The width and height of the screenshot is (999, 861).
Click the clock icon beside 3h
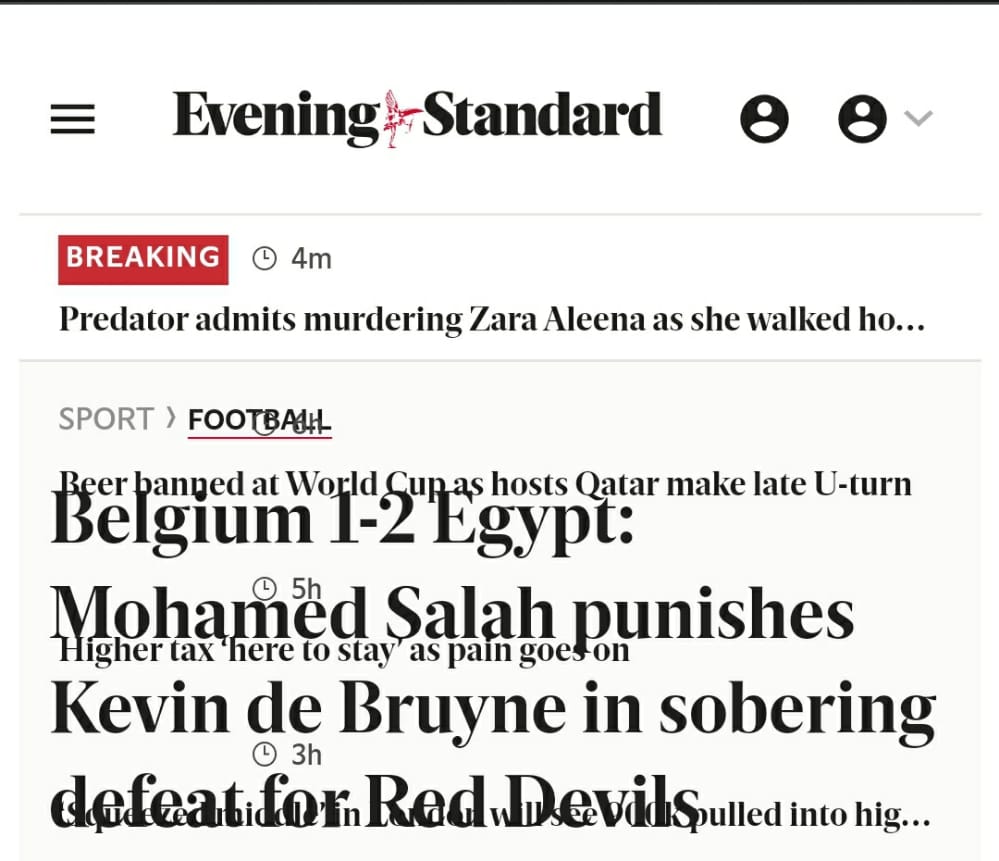pos(264,753)
